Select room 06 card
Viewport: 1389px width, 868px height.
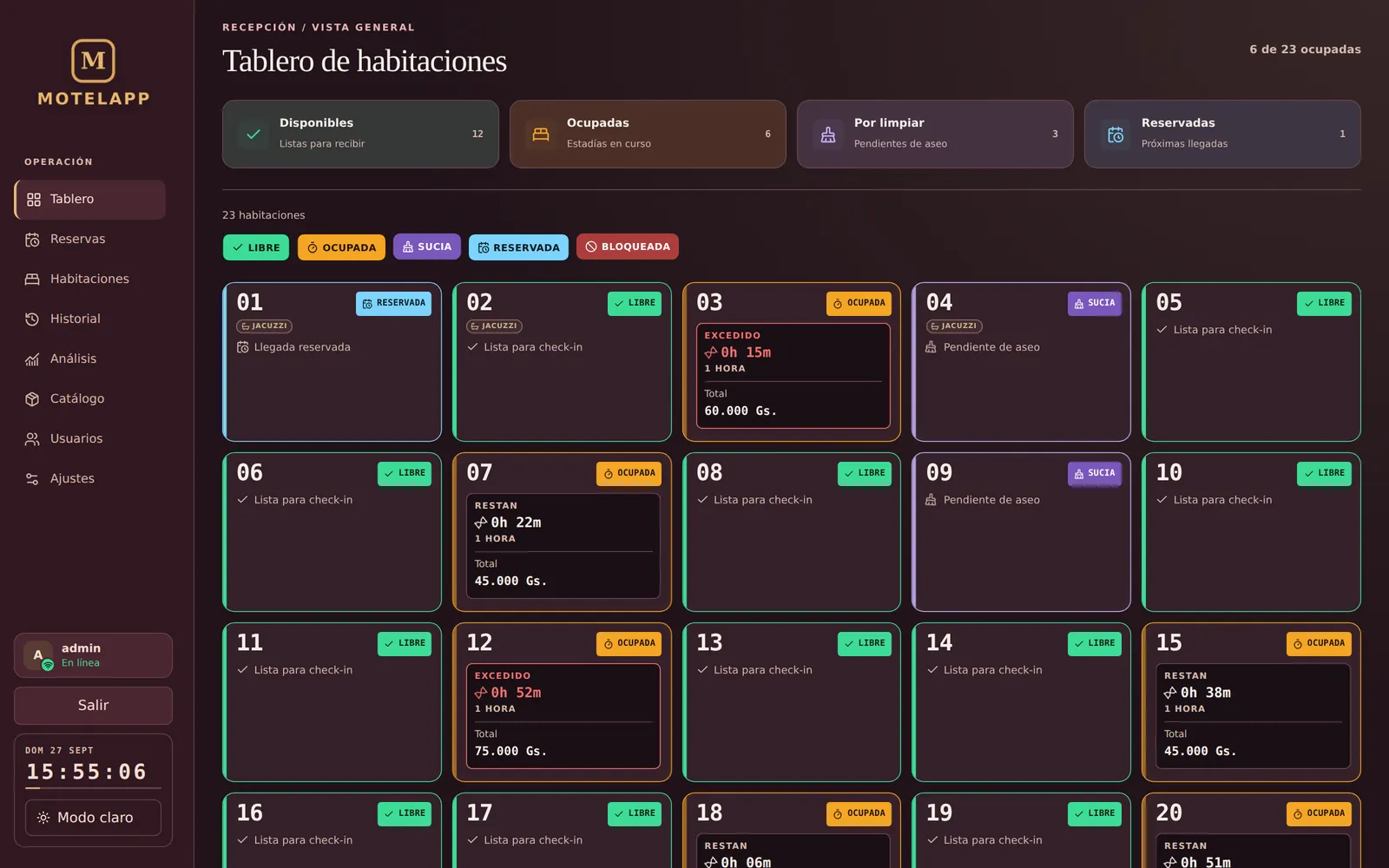point(332,532)
